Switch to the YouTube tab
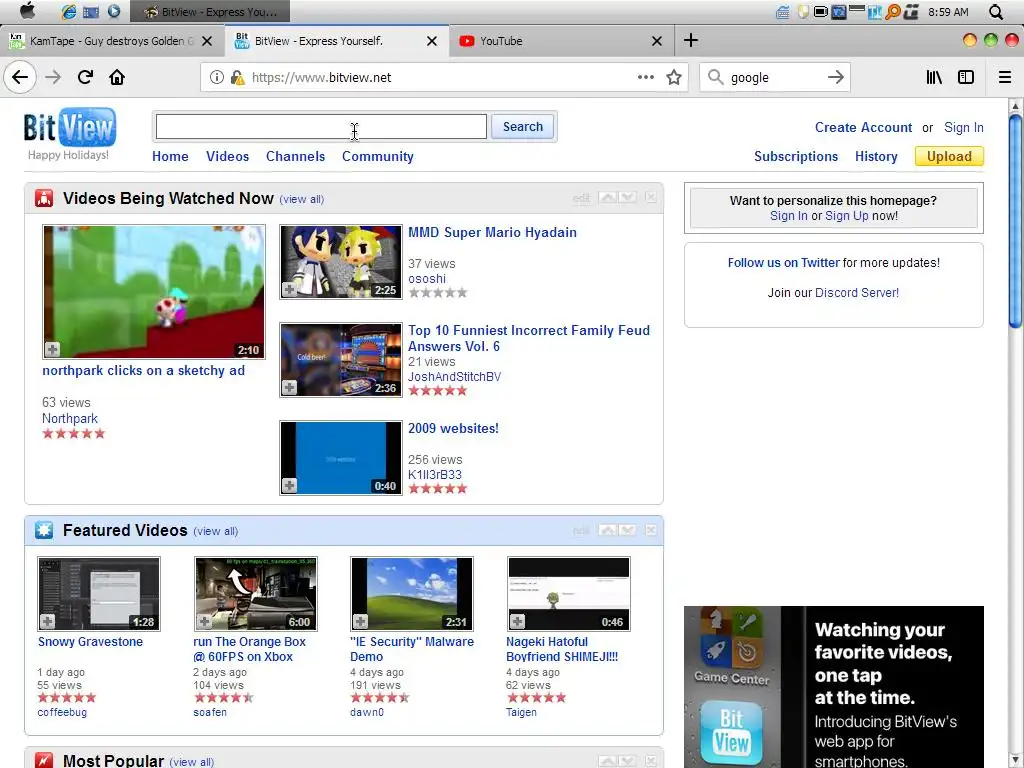 561,41
